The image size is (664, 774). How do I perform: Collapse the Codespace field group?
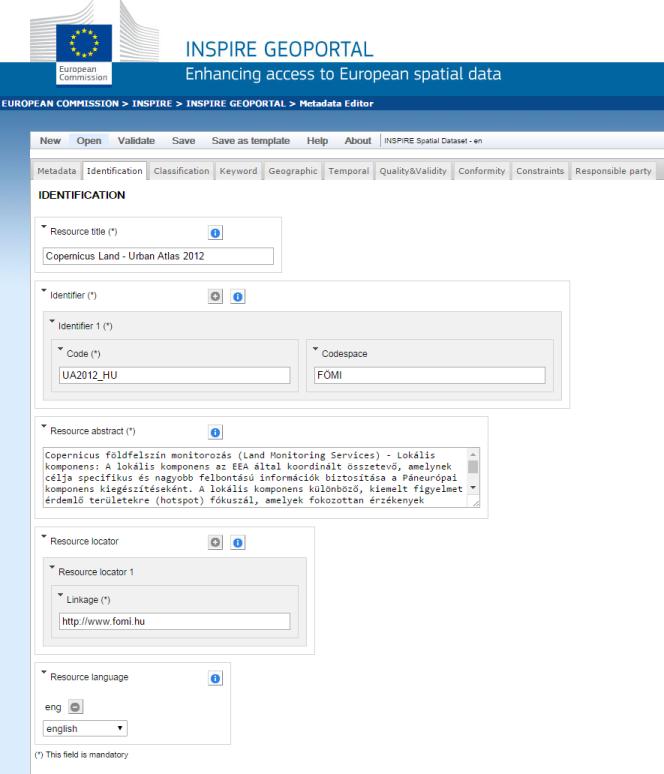pyautogui.click(x=315, y=349)
